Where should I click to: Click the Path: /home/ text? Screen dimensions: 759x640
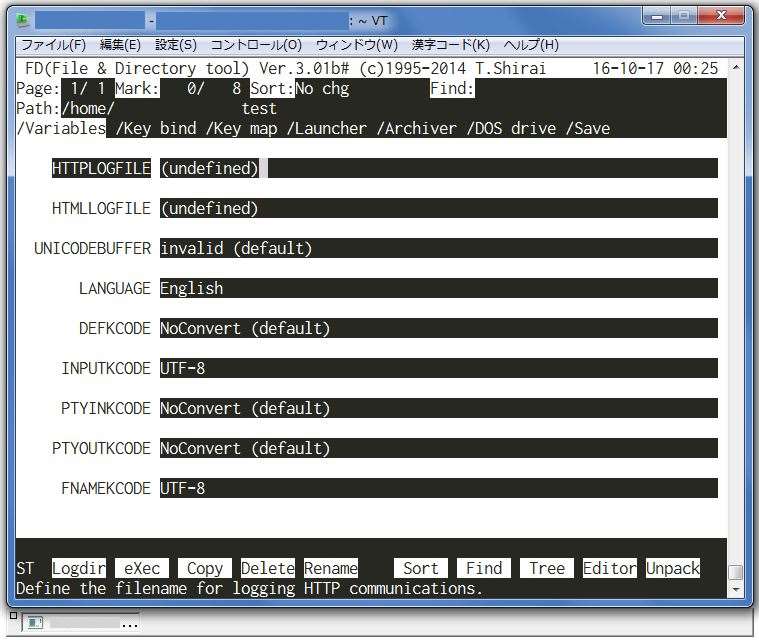pos(65,108)
